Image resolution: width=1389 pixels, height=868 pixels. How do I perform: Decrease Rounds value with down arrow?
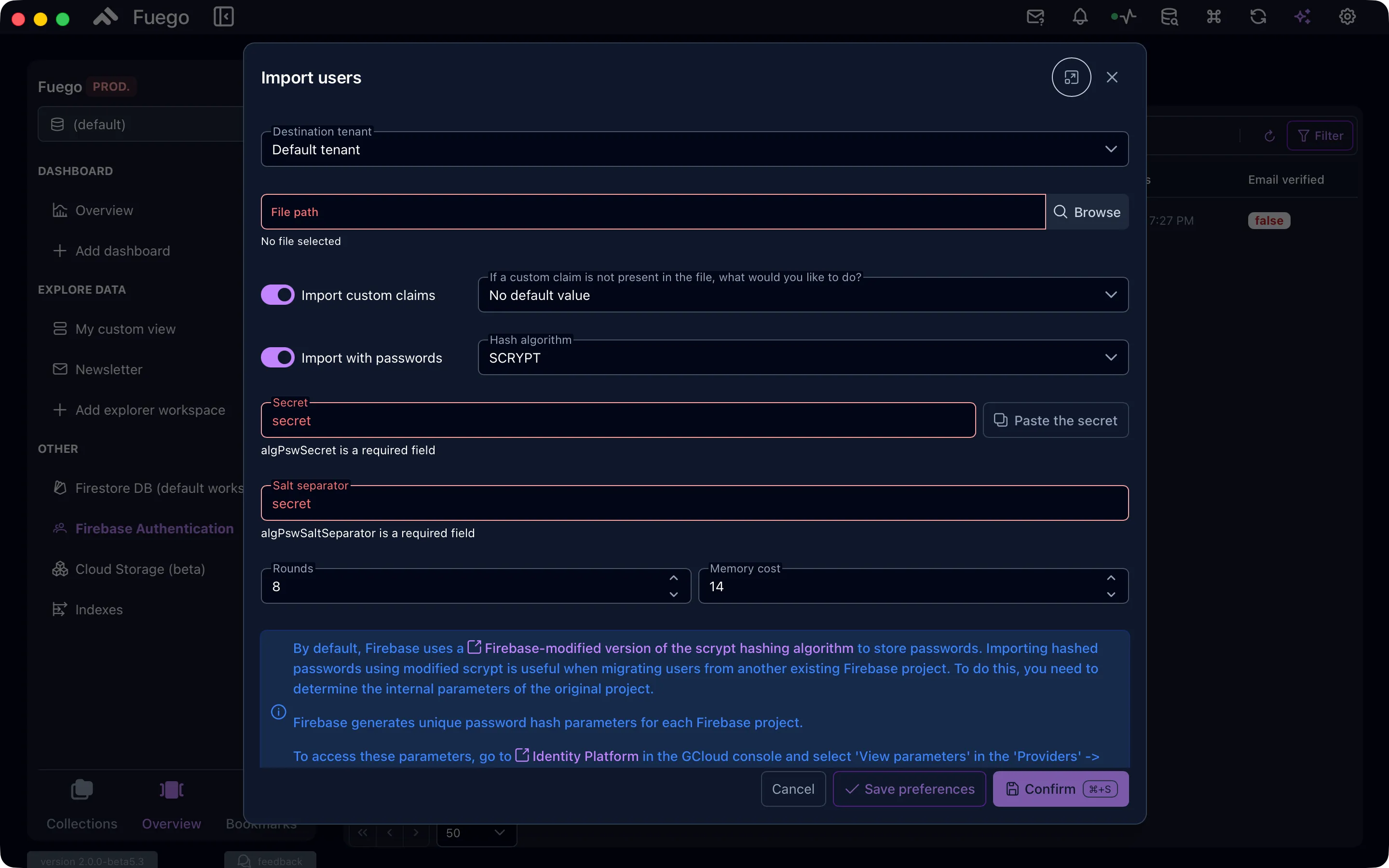pyautogui.click(x=673, y=595)
